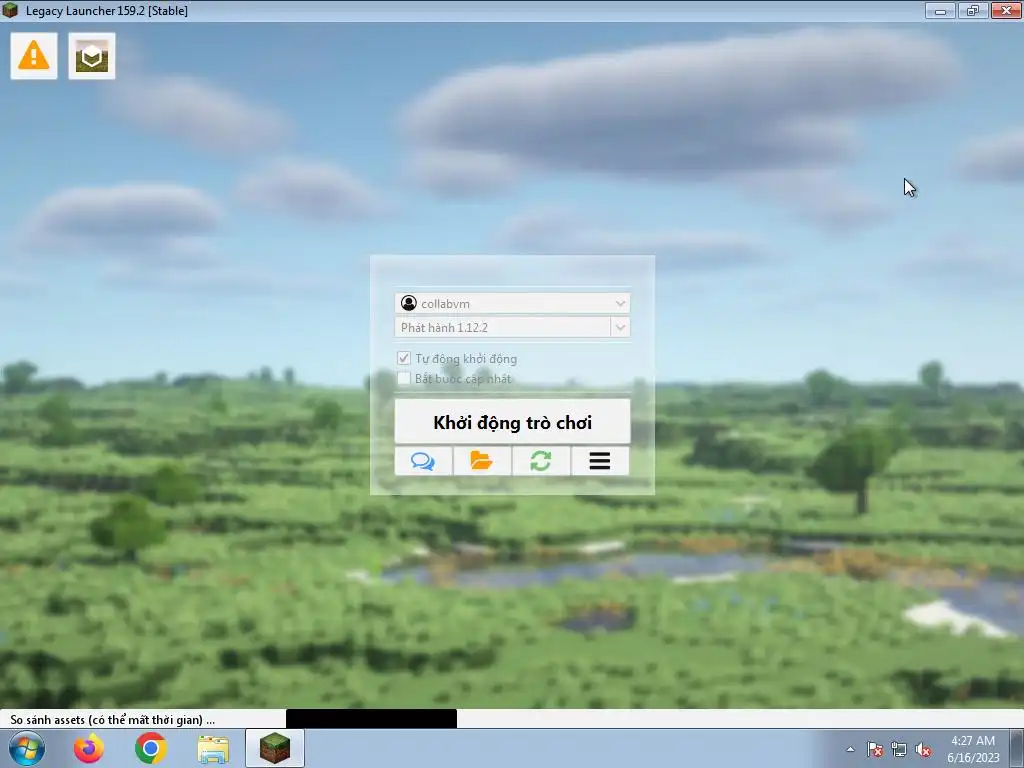Minimize the Legacy Launcher window
The width and height of the screenshot is (1024, 768).
click(x=940, y=10)
